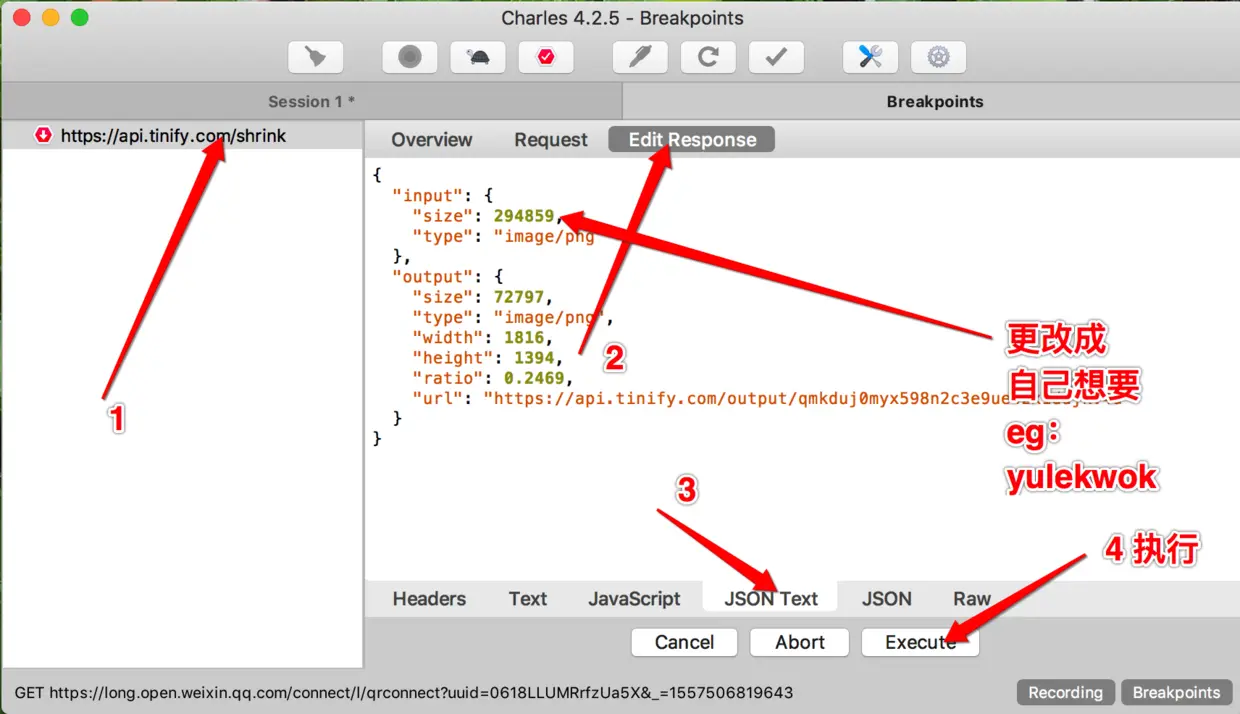Click the Execute button
This screenshot has width=1240, height=714.
[x=920, y=642]
